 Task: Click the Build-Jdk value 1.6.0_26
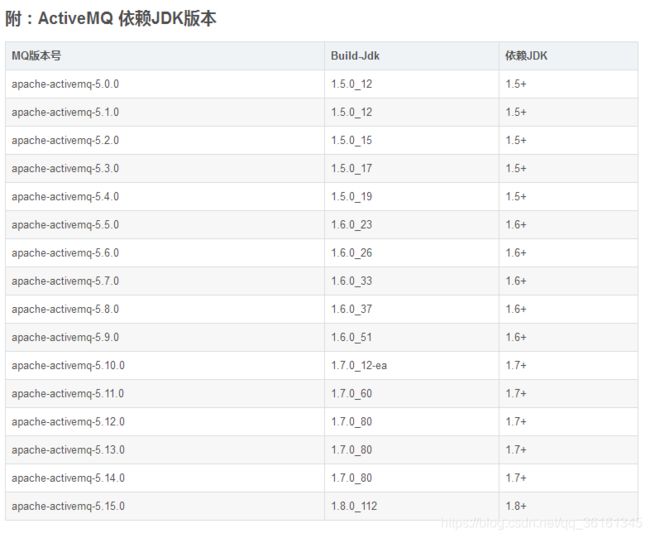352,253
